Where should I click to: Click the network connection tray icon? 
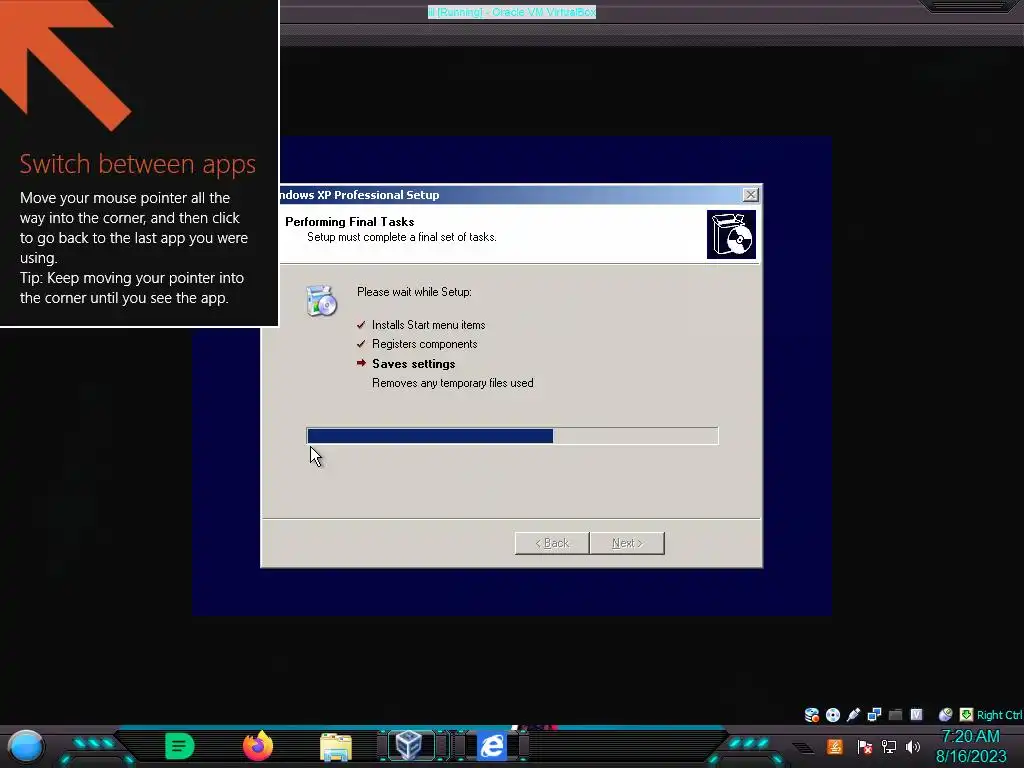coord(888,746)
